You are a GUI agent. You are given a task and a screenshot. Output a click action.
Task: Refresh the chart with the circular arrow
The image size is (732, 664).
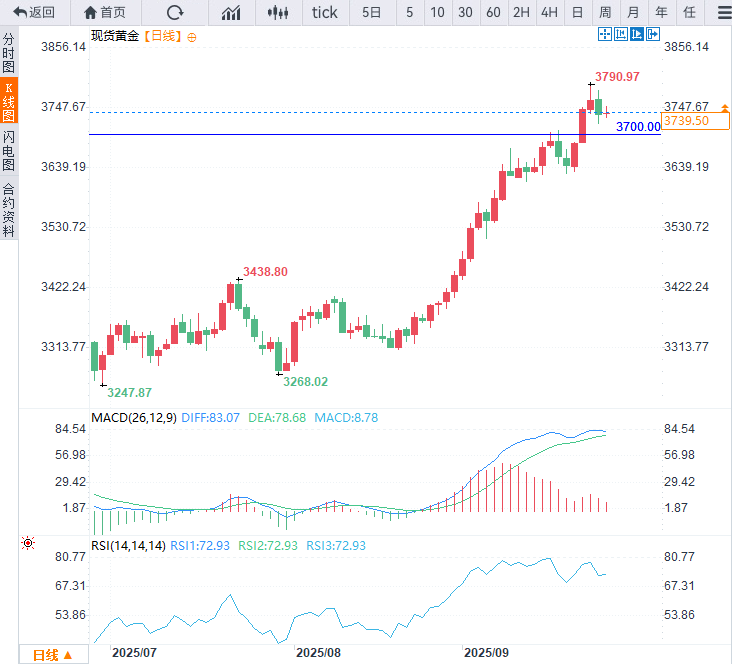(x=175, y=12)
